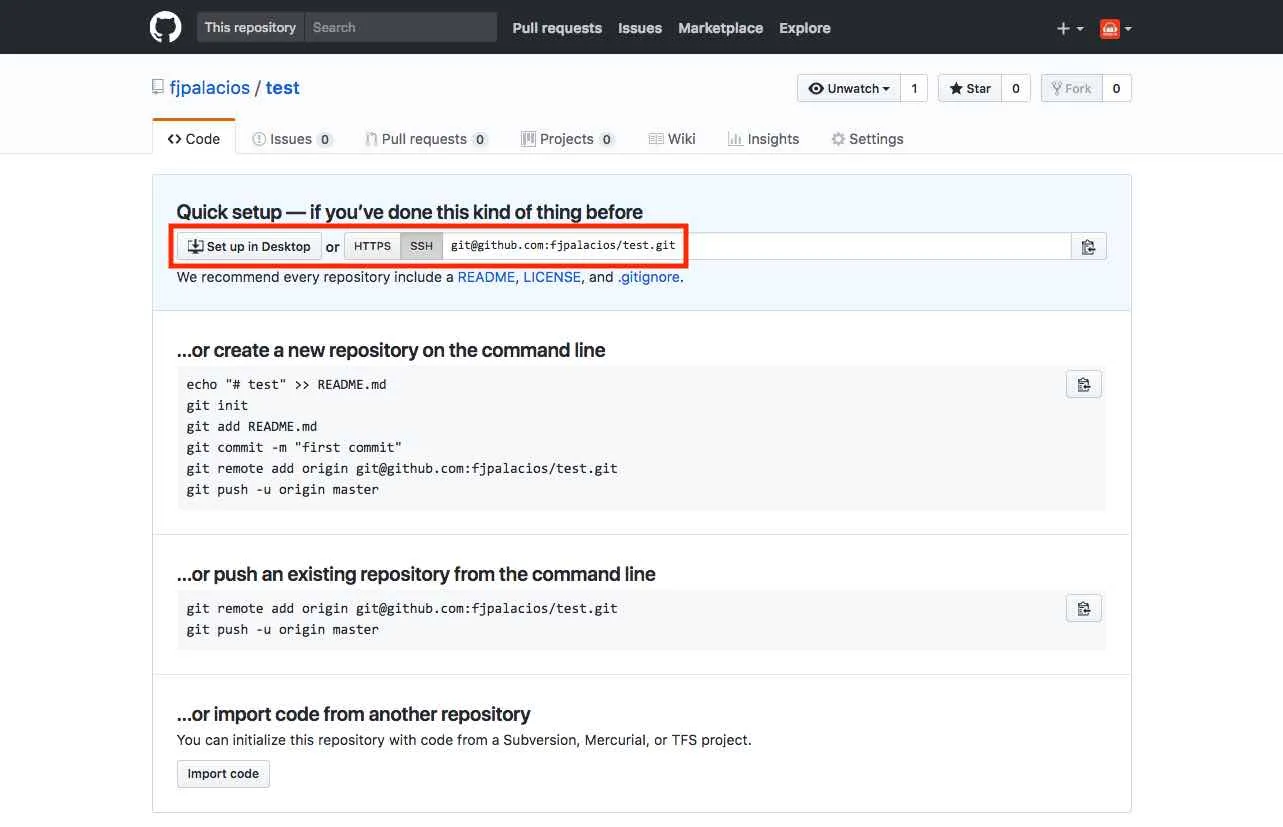
Task: Click the heading '…or import code from another repository'
Action: pos(354,714)
